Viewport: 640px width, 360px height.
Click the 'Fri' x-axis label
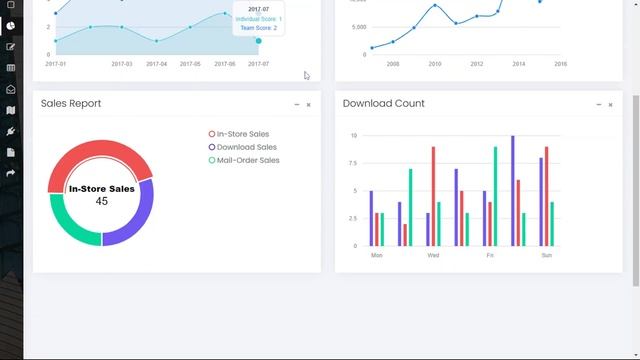point(490,256)
